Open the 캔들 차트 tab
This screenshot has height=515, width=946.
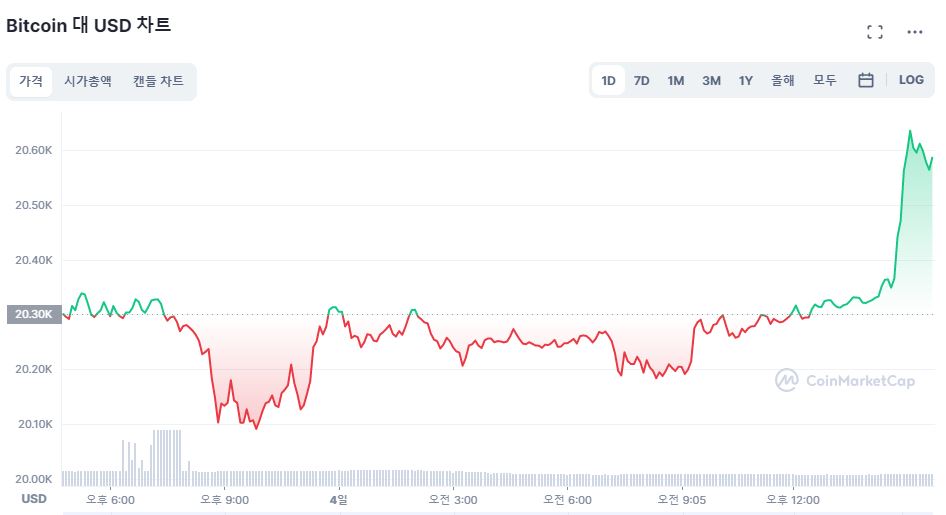point(158,81)
